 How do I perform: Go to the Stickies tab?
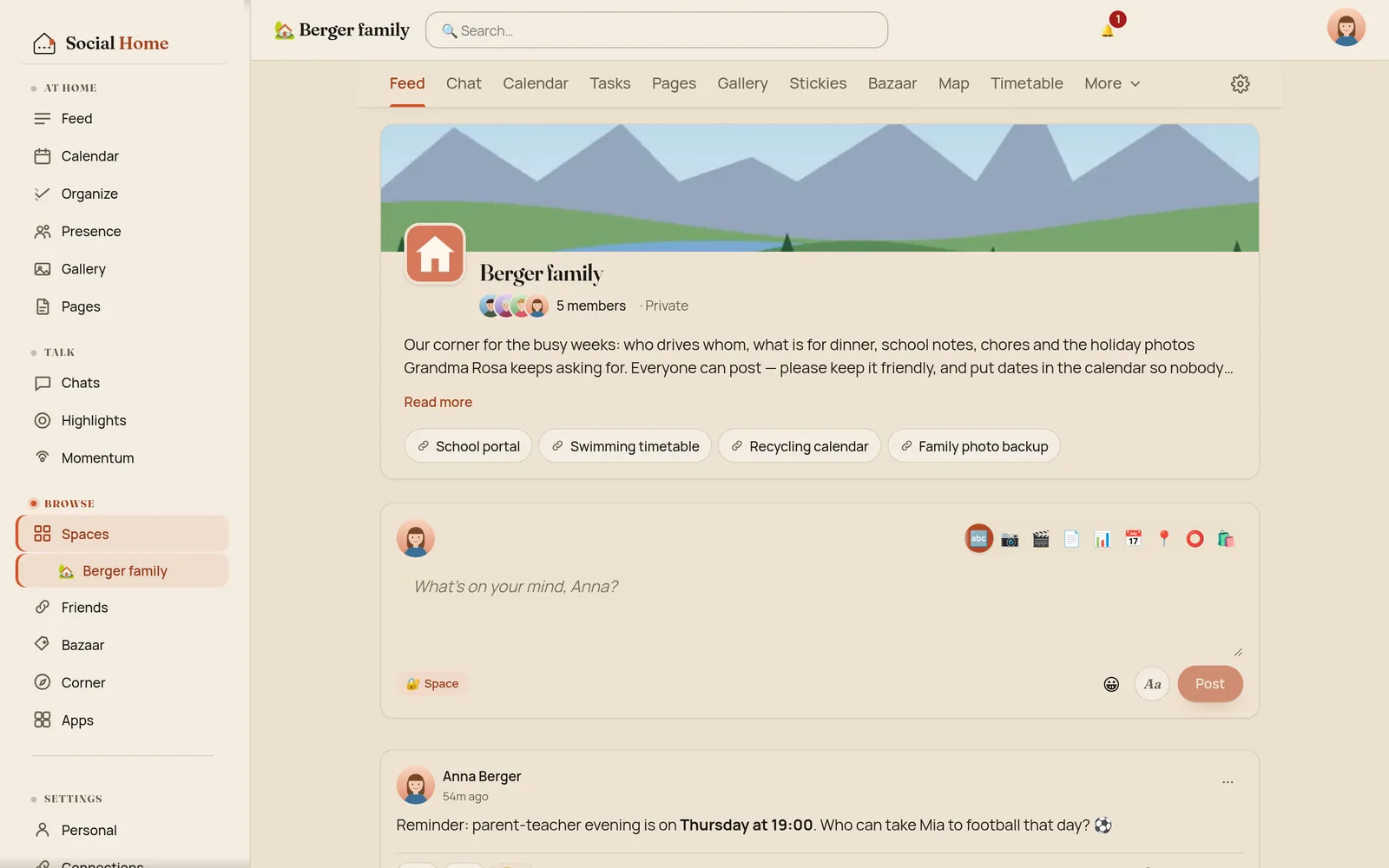tap(818, 83)
